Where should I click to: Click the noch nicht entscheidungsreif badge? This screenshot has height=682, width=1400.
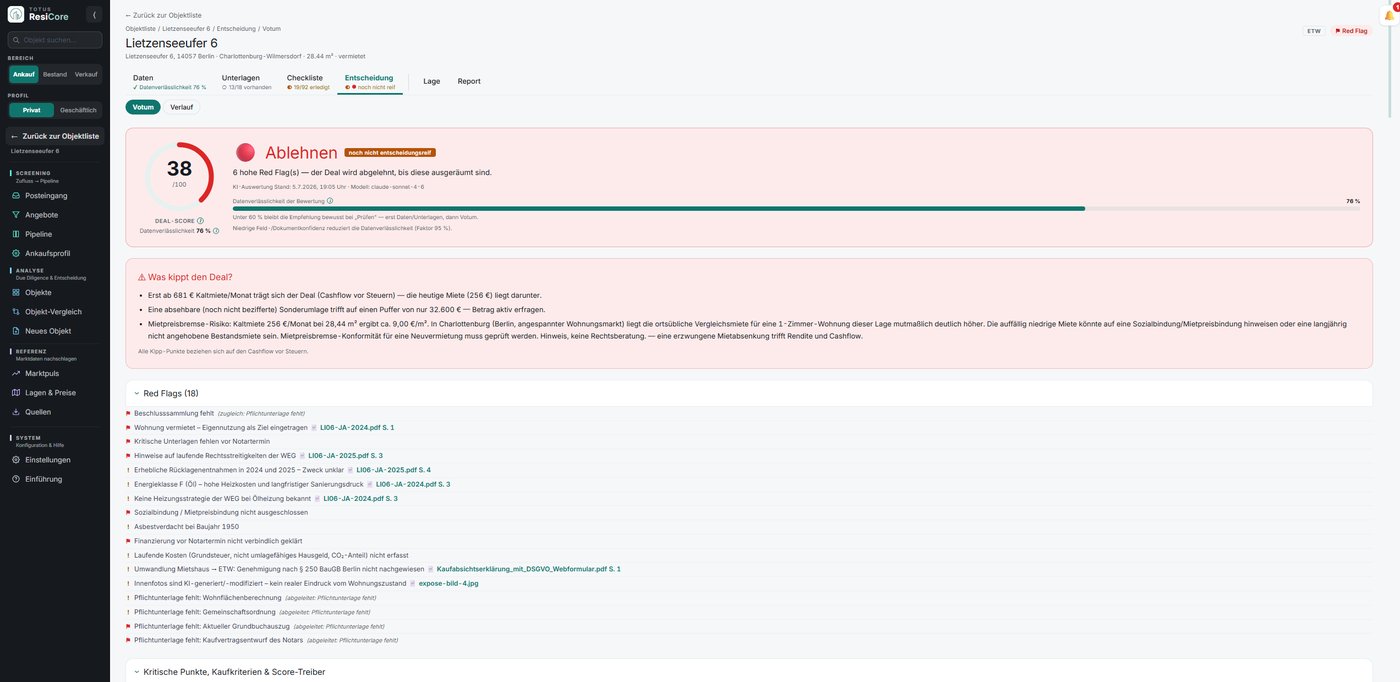point(389,153)
